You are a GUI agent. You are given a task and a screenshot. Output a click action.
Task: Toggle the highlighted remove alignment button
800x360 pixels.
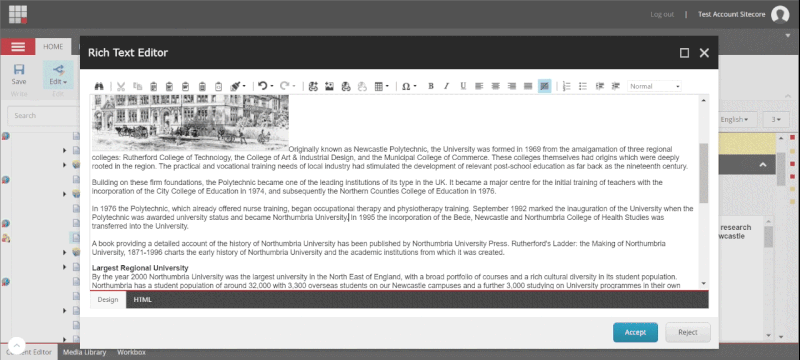tap(544, 86)
